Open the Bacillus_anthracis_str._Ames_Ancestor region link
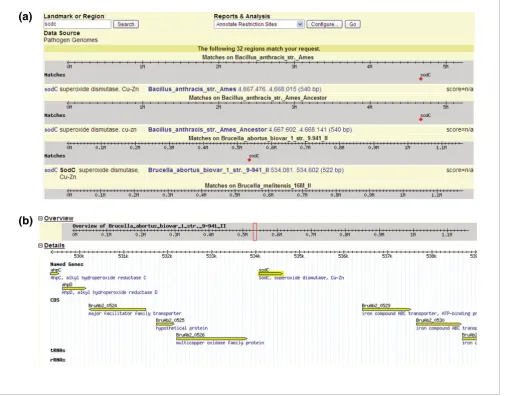 coord(250,129)
